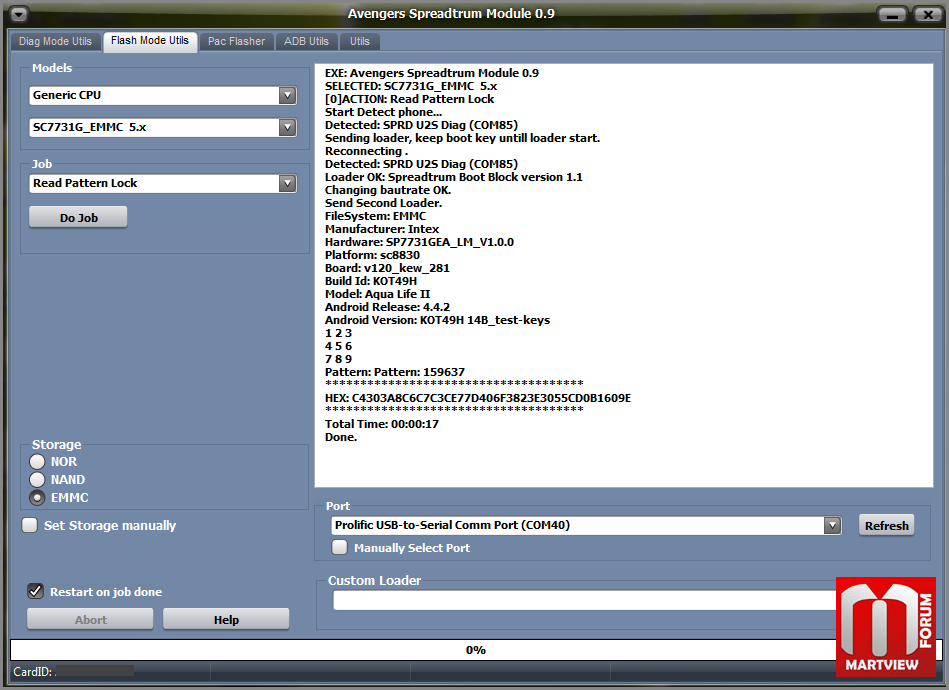Close the Avengers Spreadtrum Module window
This screenshot has width=949, height=690.
[928, 15]
